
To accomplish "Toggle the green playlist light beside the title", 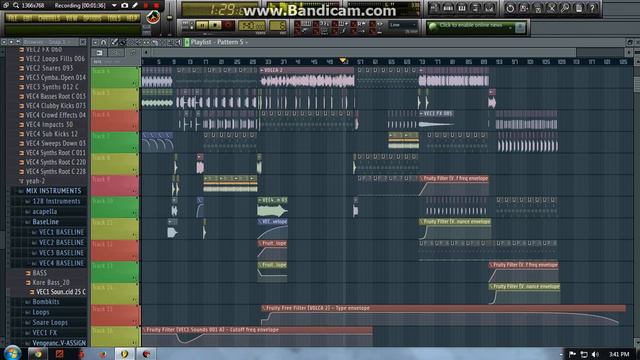I will coord(187,42).
